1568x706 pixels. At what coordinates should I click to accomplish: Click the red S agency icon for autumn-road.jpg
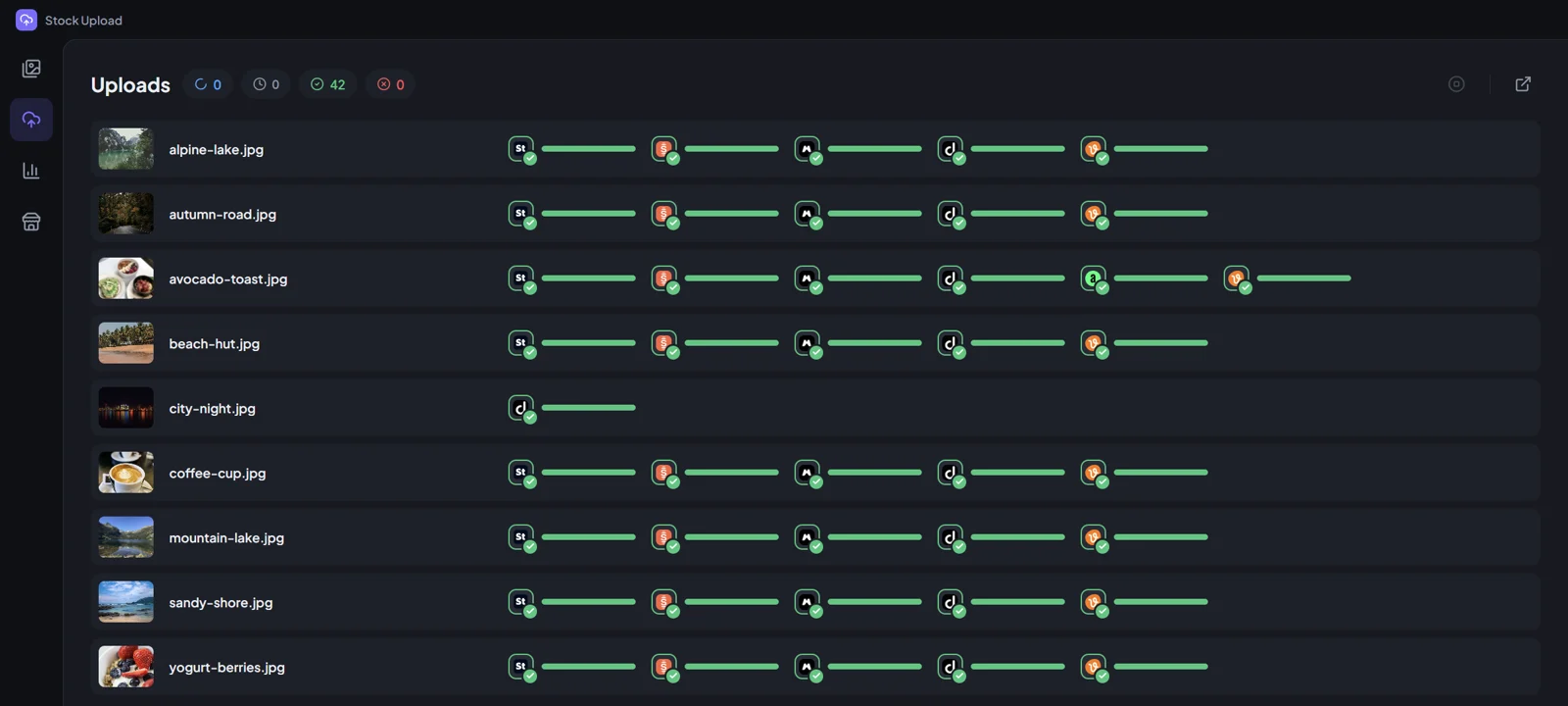664,214
